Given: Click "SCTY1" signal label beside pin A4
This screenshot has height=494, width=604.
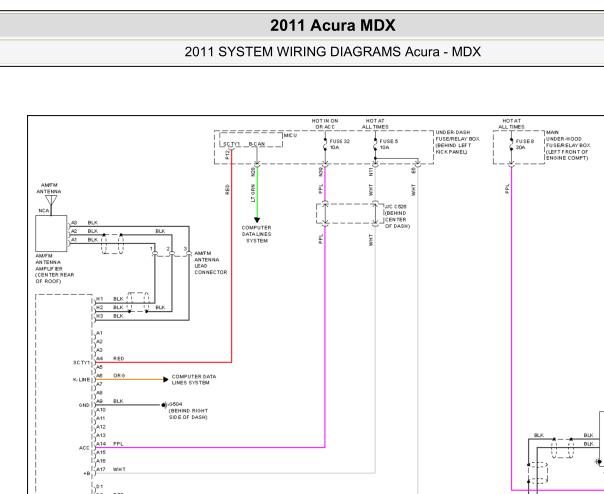Looking at the screenshot, I should (81, 363).
